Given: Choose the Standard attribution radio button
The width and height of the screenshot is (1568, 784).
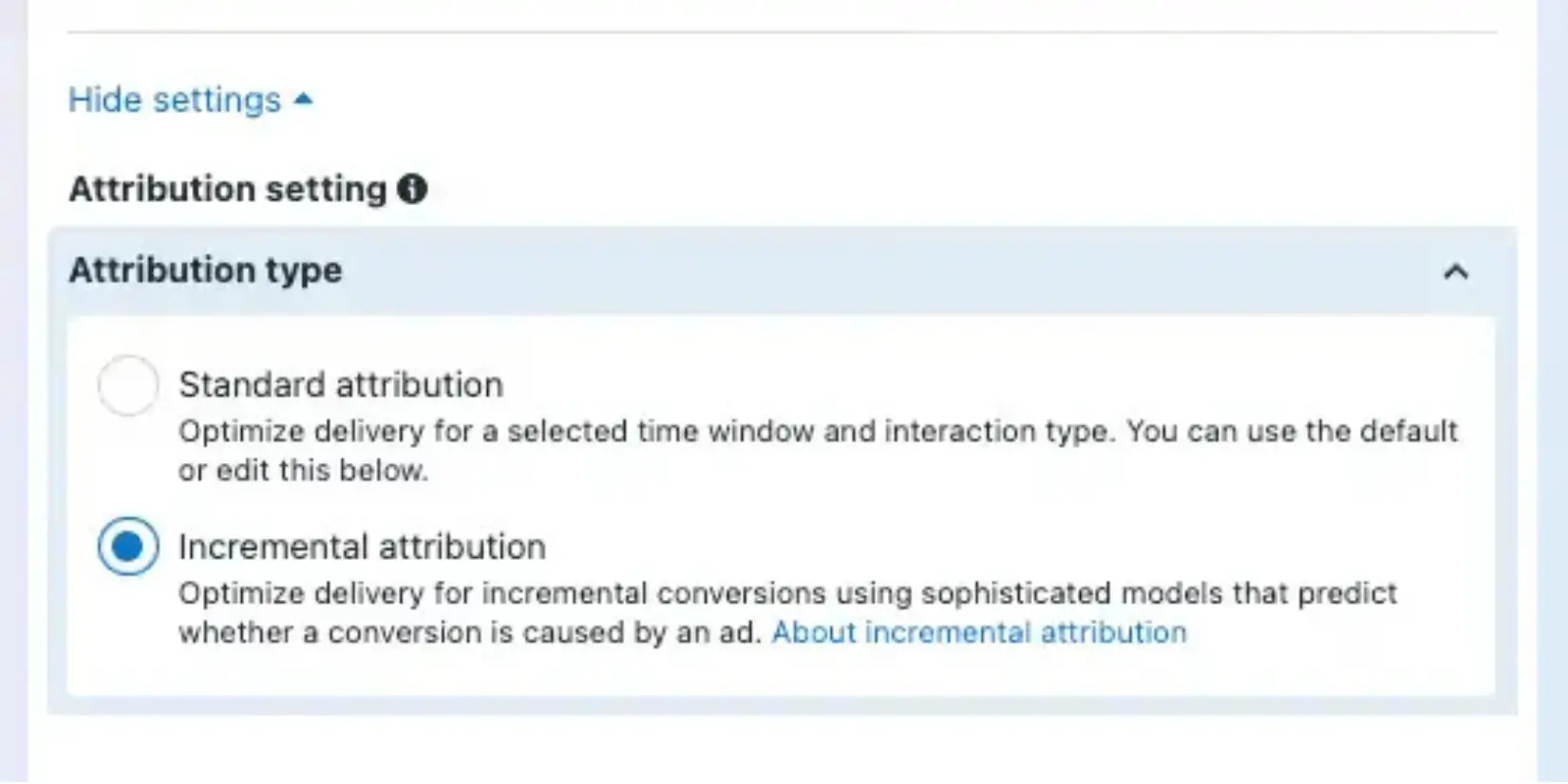Looking at the screenshot, I should point(128,384).
